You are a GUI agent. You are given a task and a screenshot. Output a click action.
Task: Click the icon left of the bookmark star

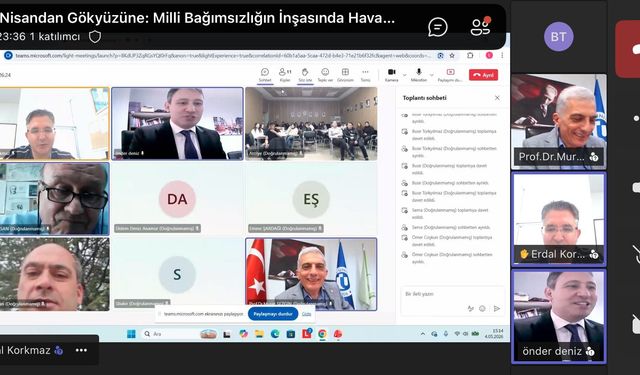(x=440, y=55)
